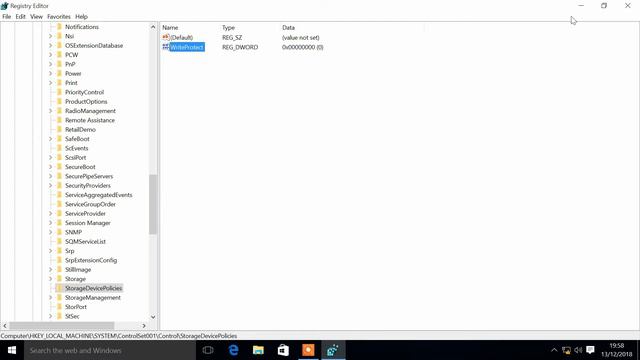
Task: Click tree vertical scrollbar up arrow
Action: coord(153,27)
